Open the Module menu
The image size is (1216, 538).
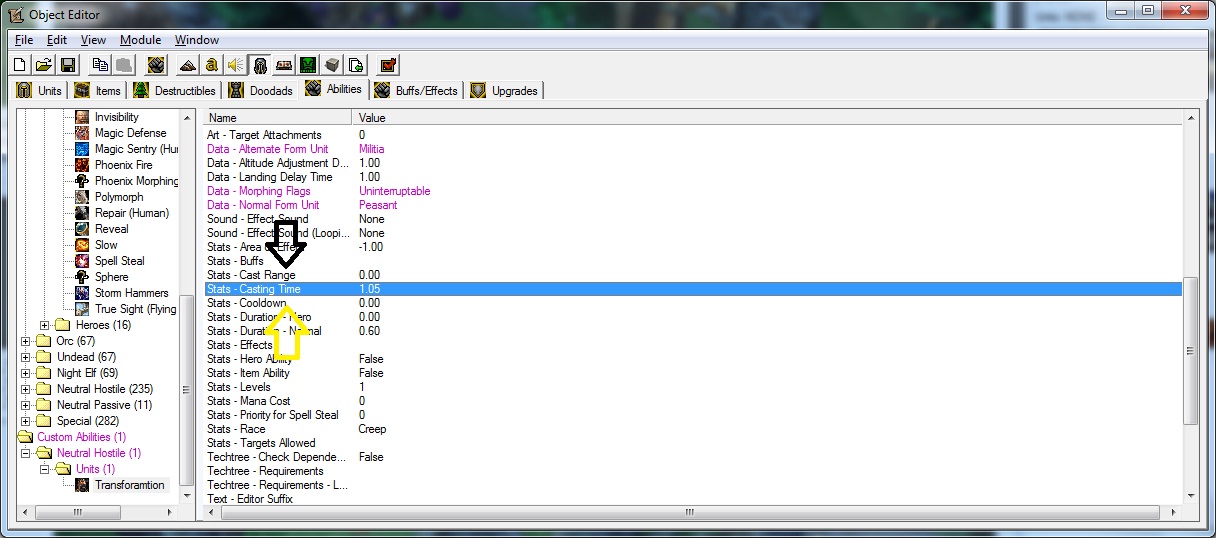(140, 40)
